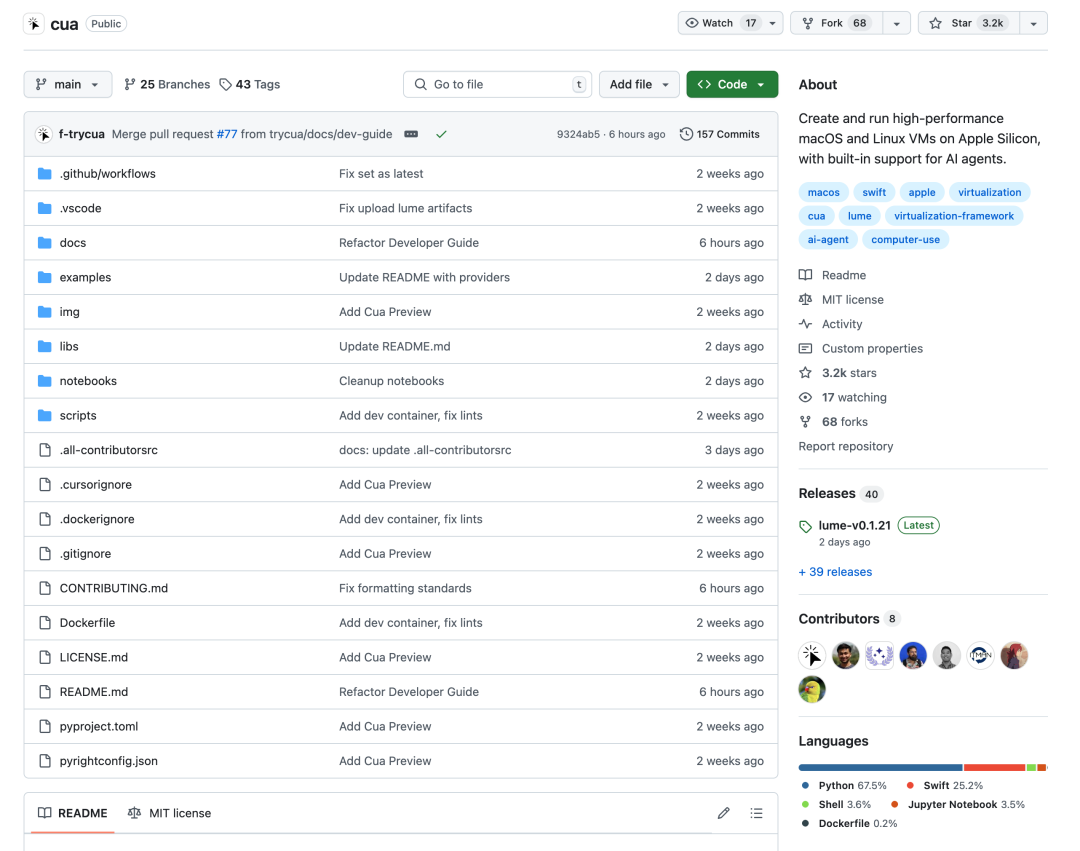
Task: Click commit hash 9324ab5
Action: pos(578,134)
